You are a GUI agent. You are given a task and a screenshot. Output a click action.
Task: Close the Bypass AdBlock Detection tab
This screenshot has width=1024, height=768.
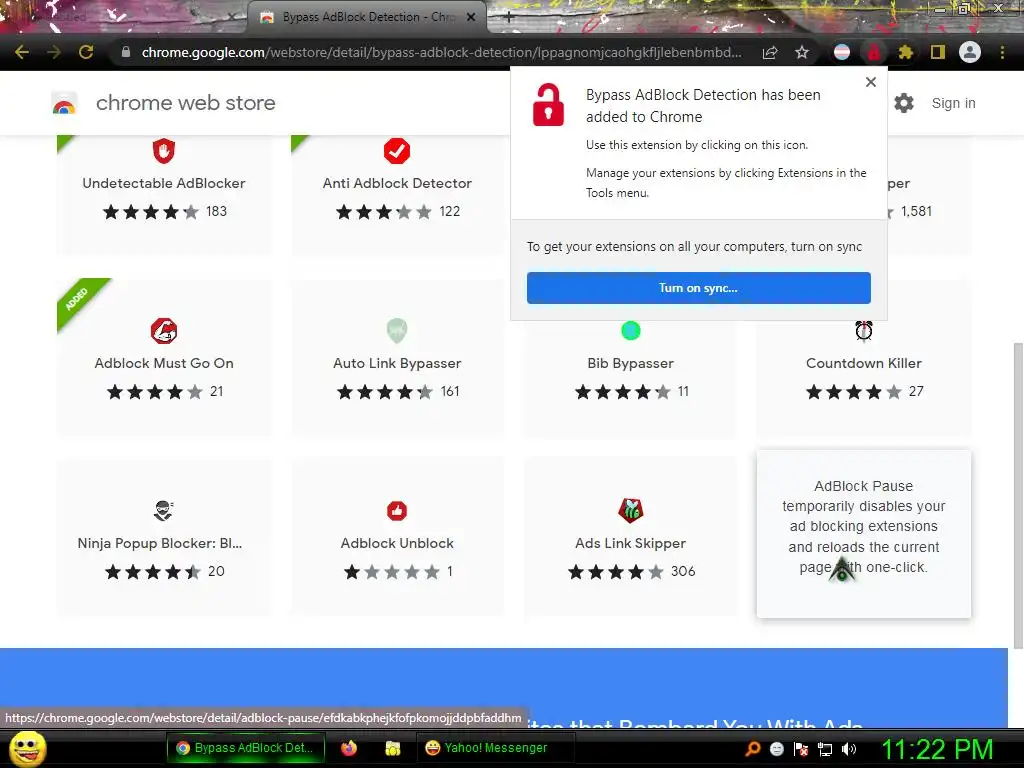471,18
